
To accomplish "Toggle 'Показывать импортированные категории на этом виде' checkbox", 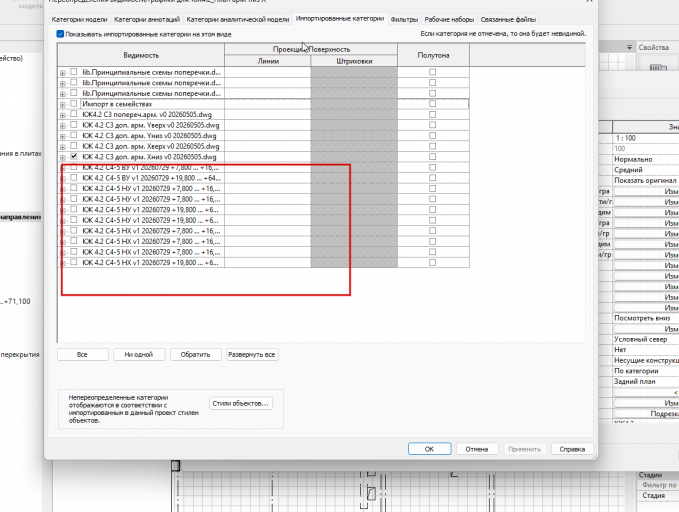I will click(60, 34).
